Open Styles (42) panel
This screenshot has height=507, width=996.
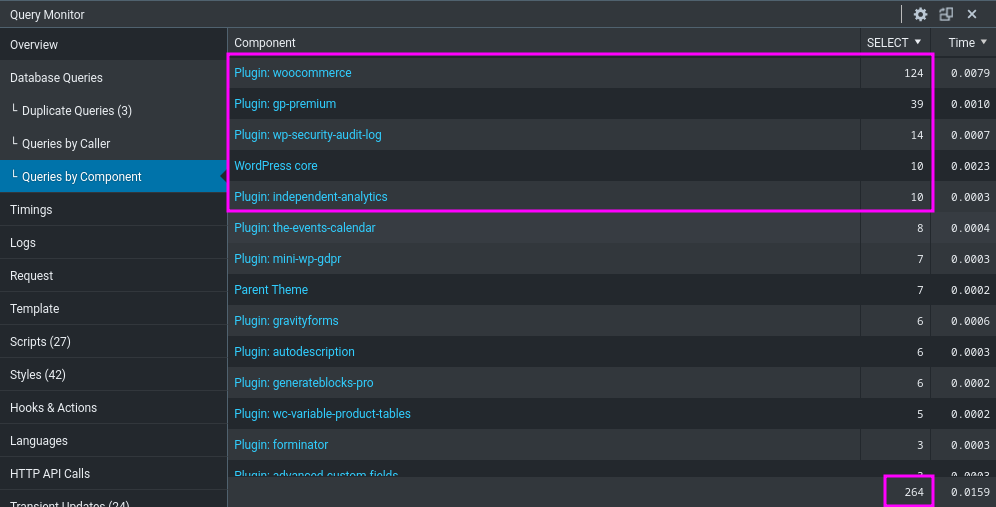coord(113,375)
